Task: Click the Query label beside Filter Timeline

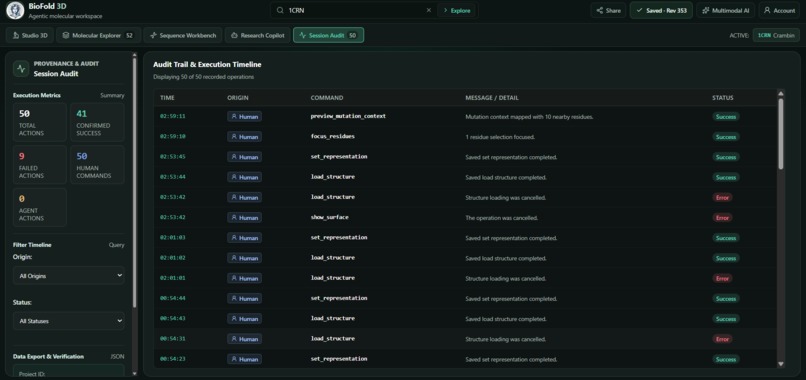Action: click(117, 245)
